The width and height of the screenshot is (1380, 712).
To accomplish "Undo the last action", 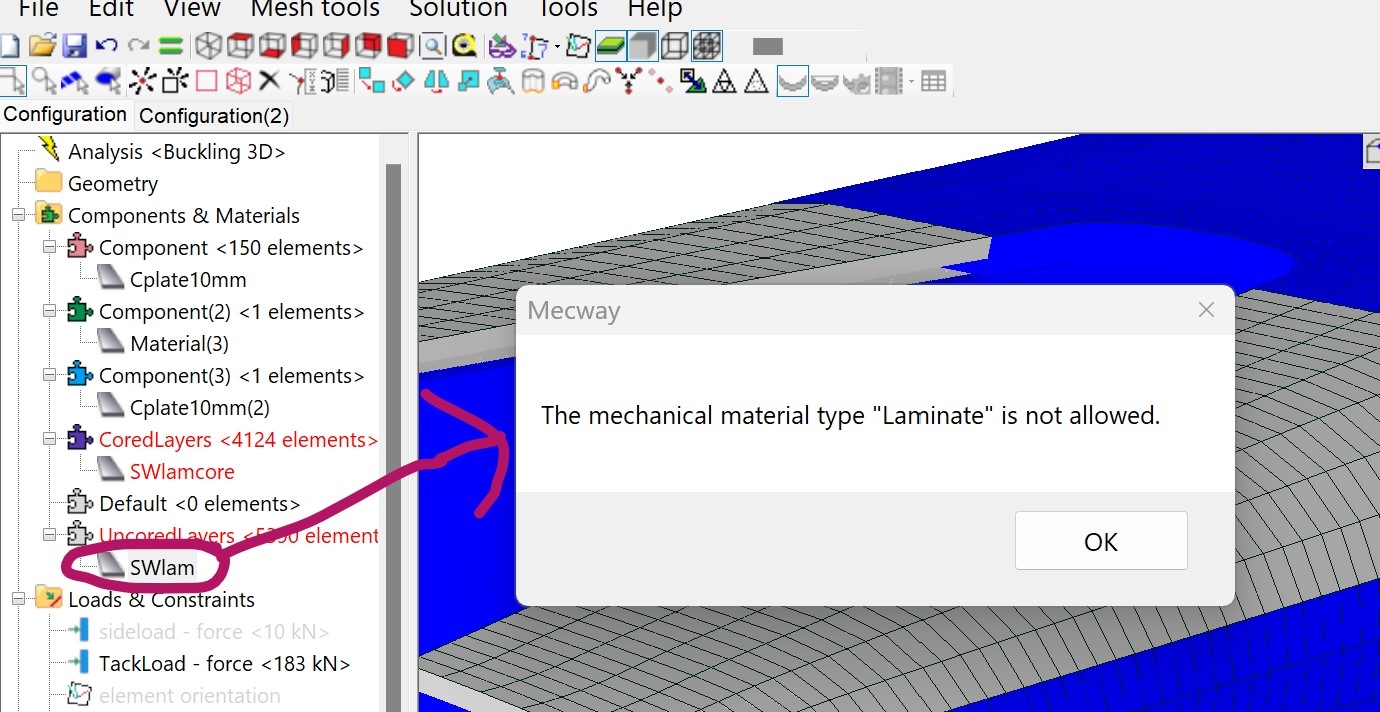I will tap(106, 46).
